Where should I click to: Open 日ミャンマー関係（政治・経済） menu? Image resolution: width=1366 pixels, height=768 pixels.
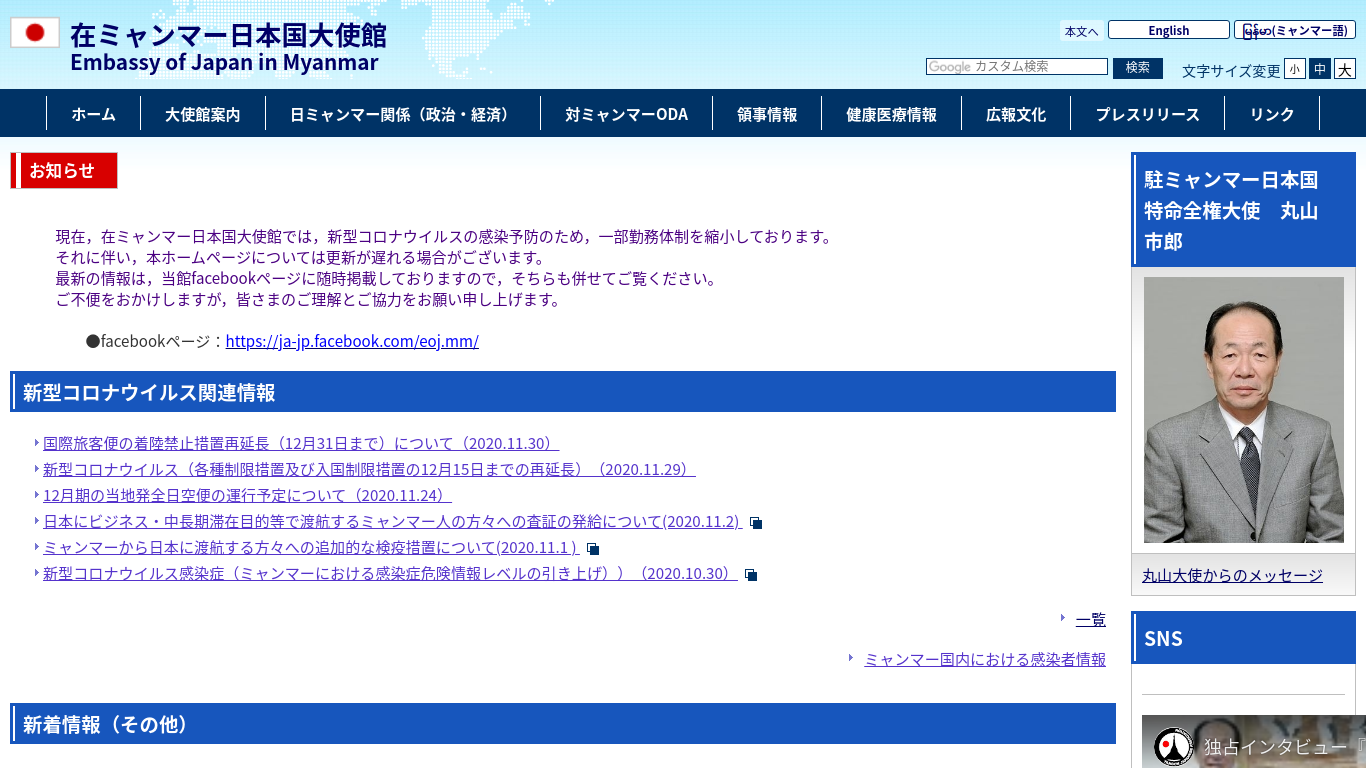tap(403, 114)
